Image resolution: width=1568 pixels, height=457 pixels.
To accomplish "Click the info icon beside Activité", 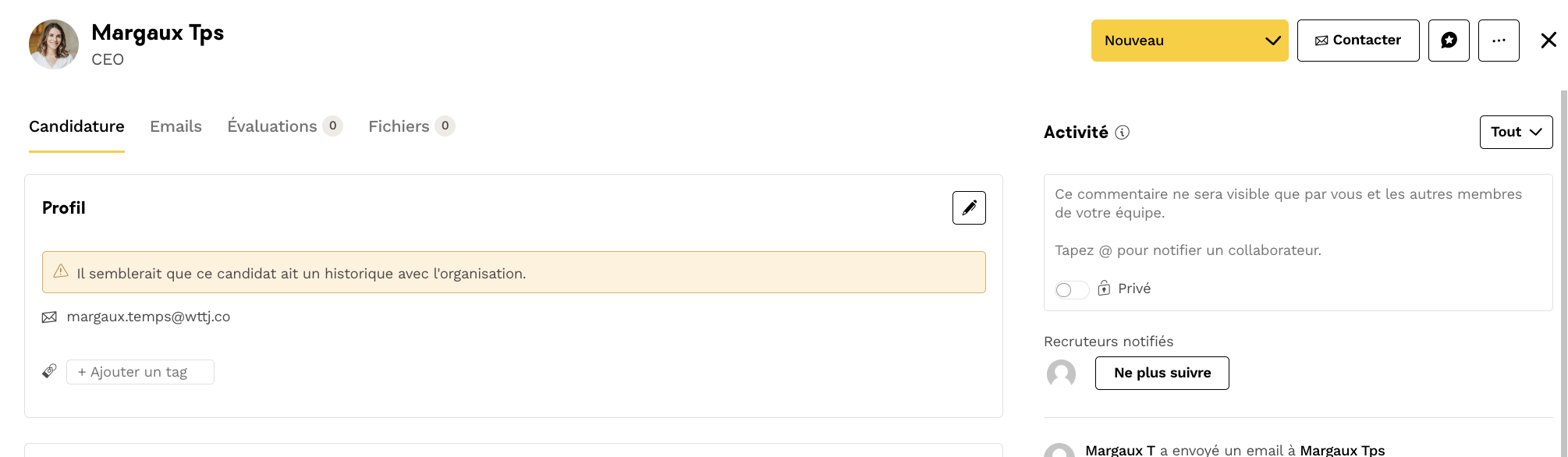I will tap(1123, 133).
